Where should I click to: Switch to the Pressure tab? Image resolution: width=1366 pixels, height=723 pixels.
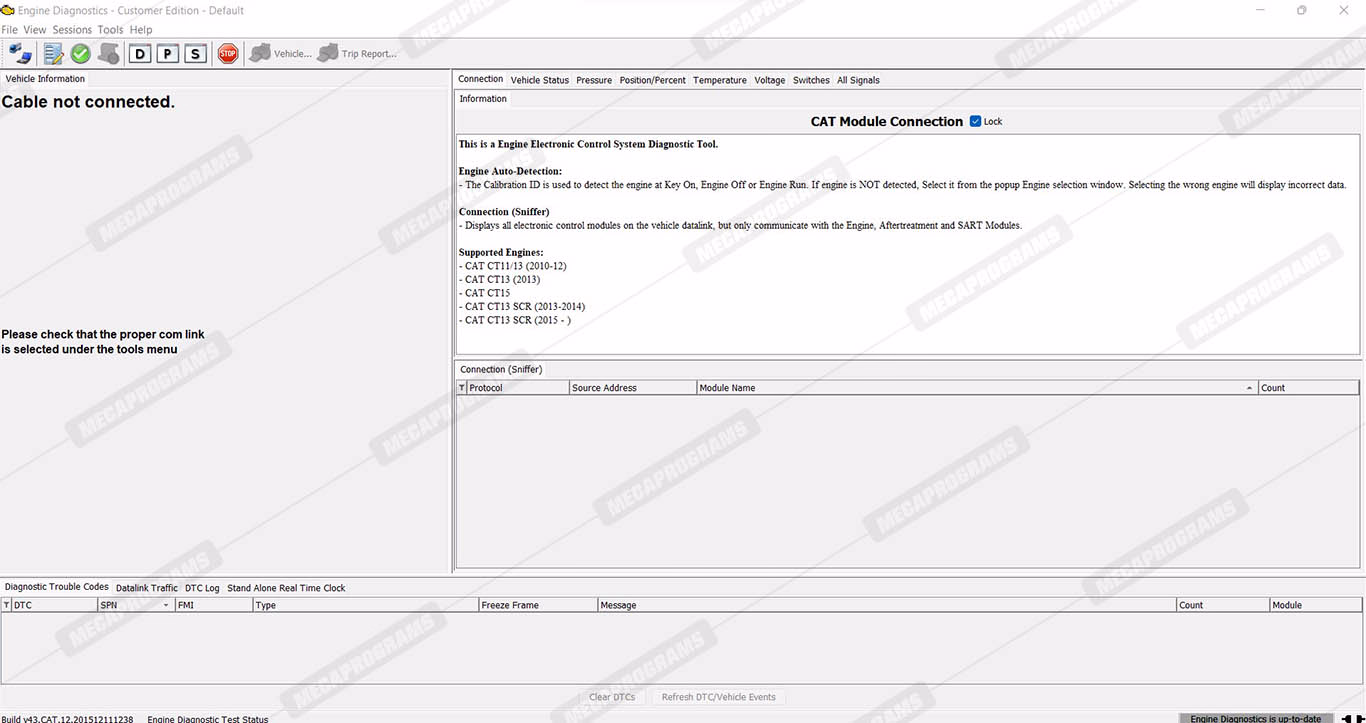tap(594, 80)
